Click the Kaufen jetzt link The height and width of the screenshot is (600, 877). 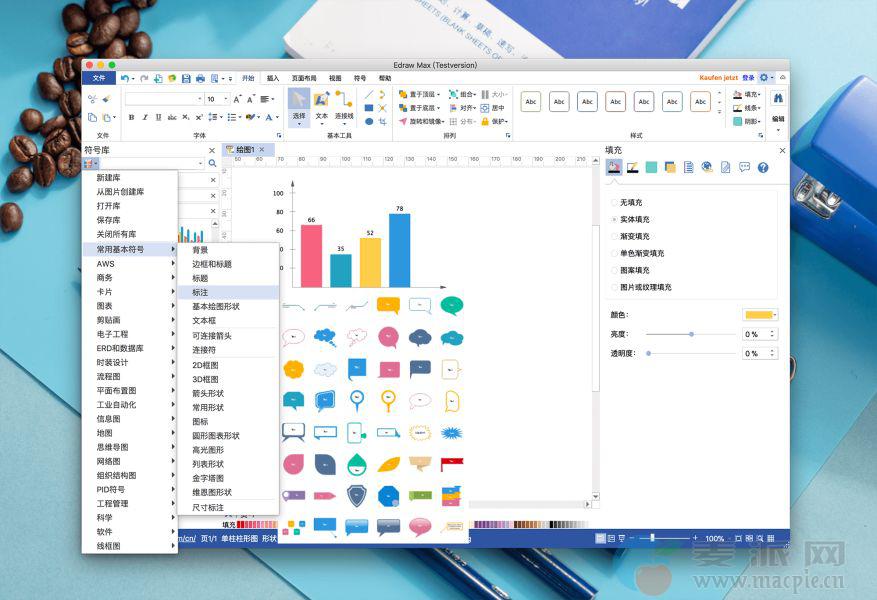pos(718,77)
